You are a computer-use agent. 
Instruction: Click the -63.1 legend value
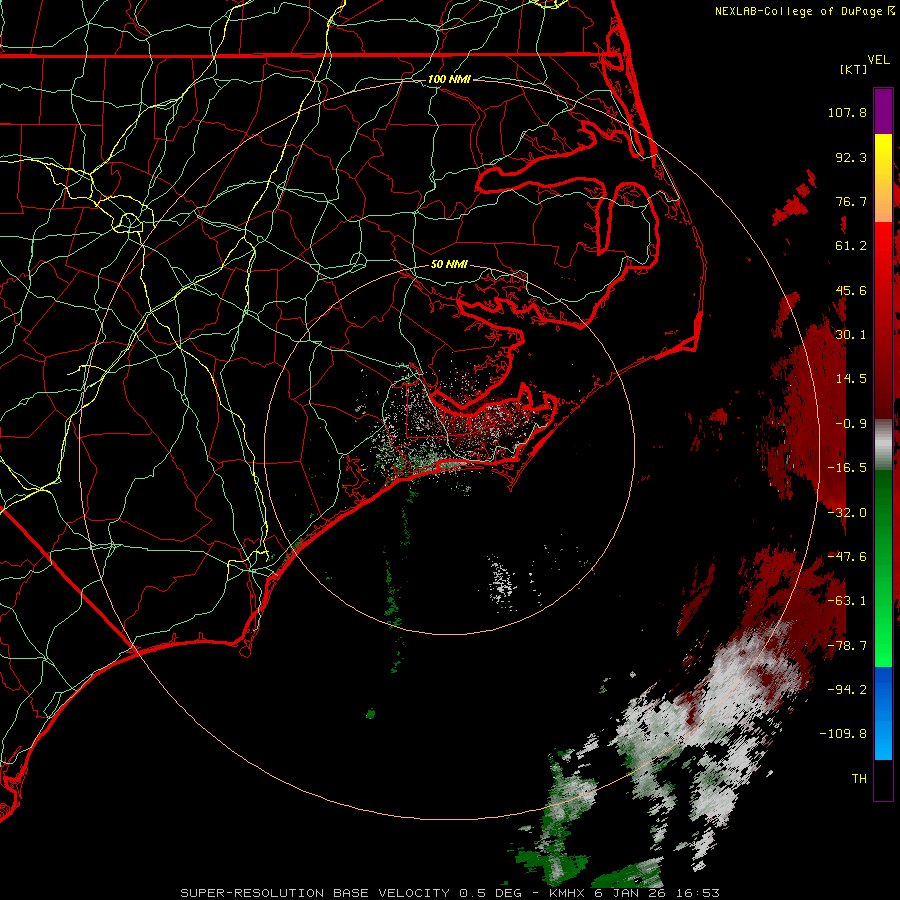[847, 601]
